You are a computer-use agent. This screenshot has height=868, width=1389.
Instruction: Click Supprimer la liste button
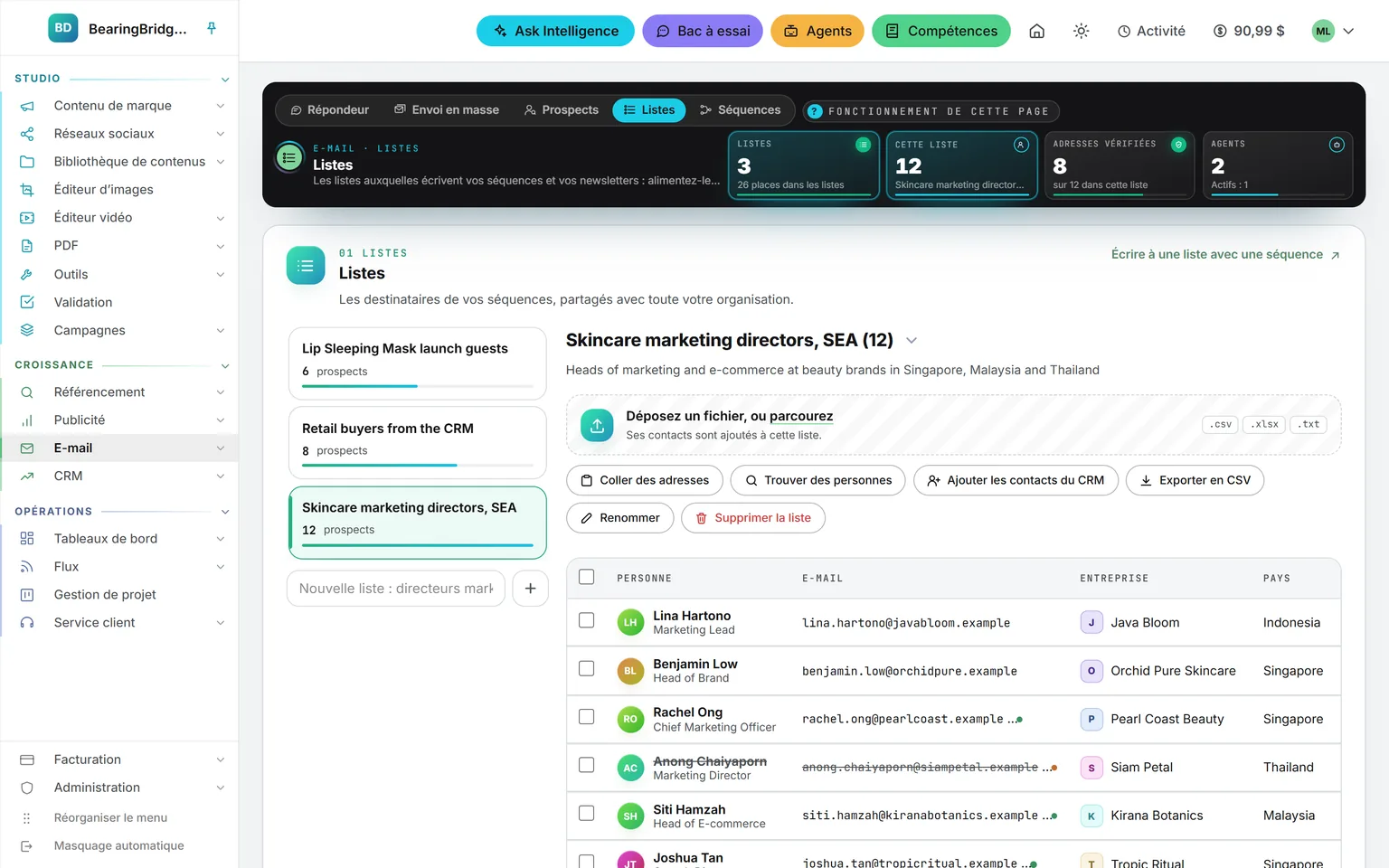[x=753, y=518]
